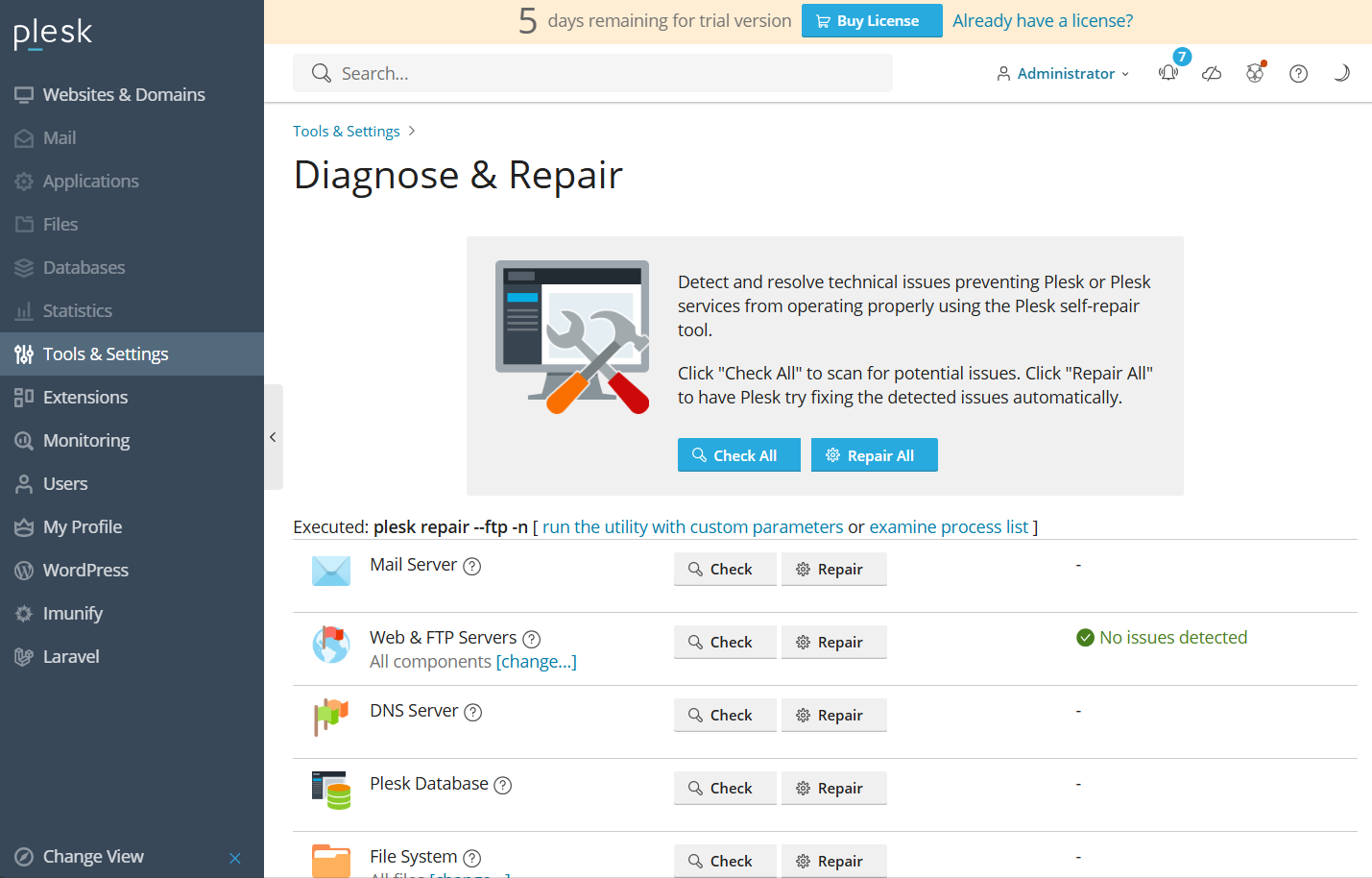Click the File System folder icon
The height and width of the screenshot is (878, 1372).
331,861
